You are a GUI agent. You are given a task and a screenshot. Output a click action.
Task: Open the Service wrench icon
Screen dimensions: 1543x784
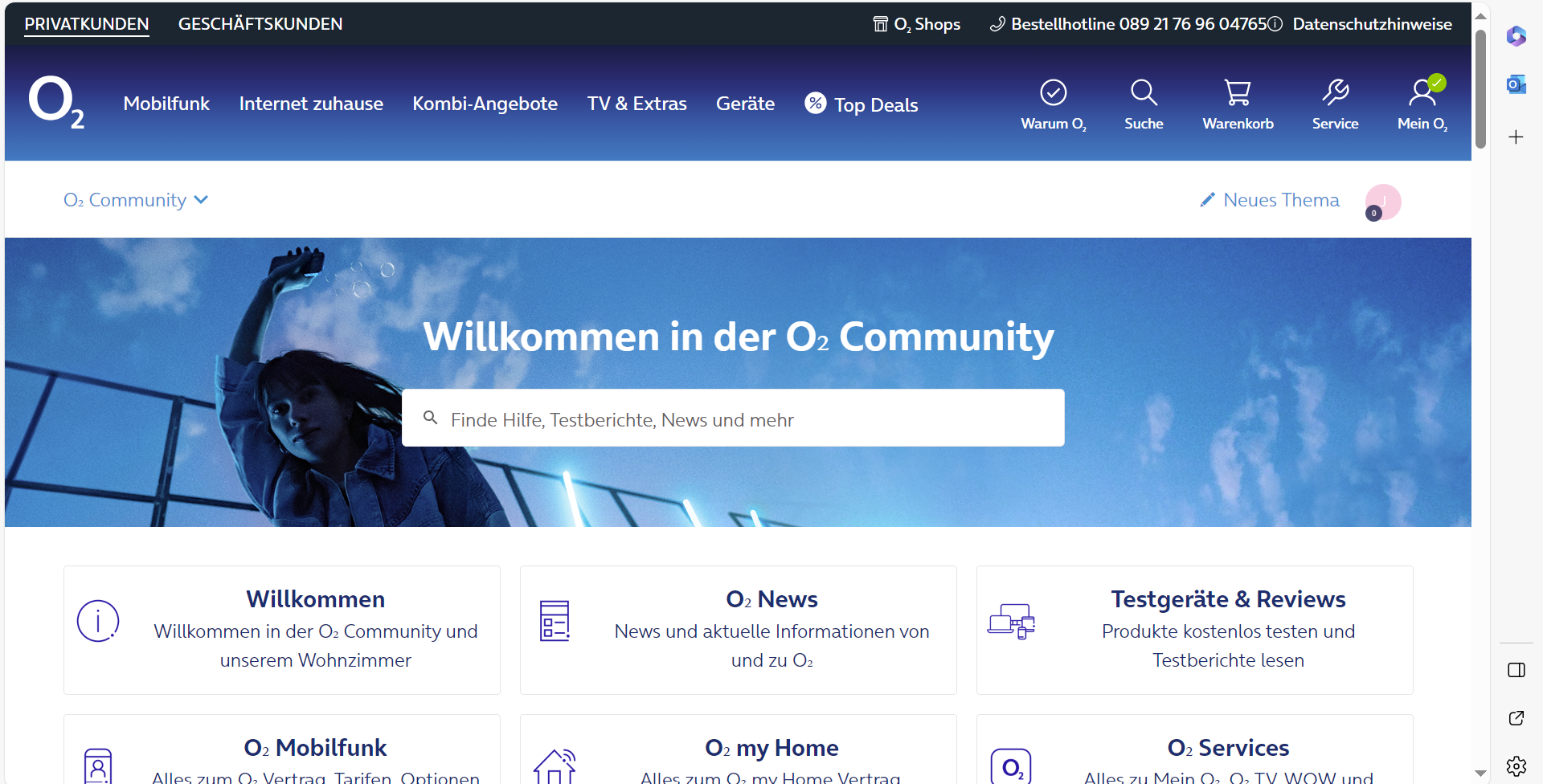click(x=1335, y=92)
